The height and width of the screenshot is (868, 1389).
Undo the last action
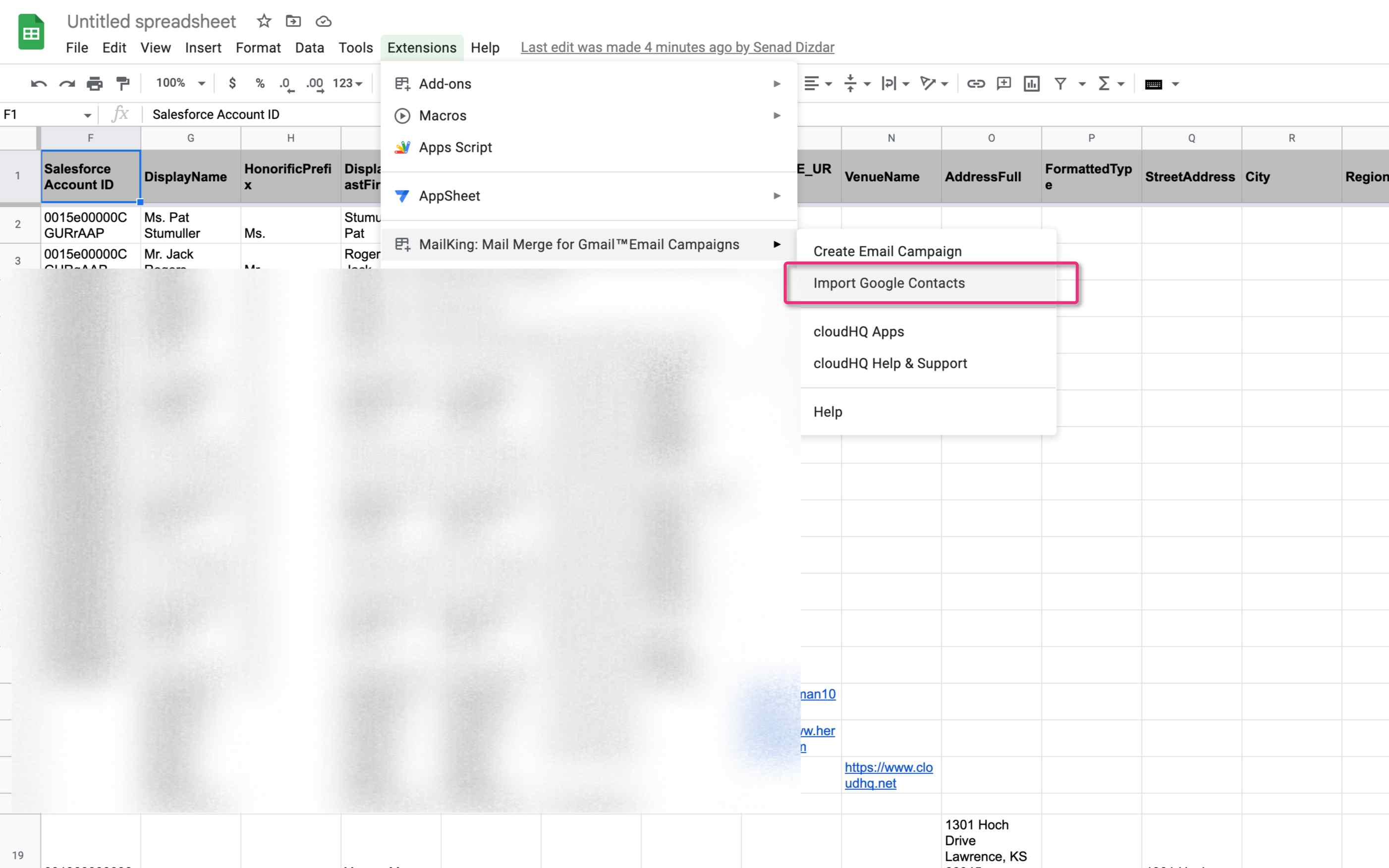tap(39, 84)
